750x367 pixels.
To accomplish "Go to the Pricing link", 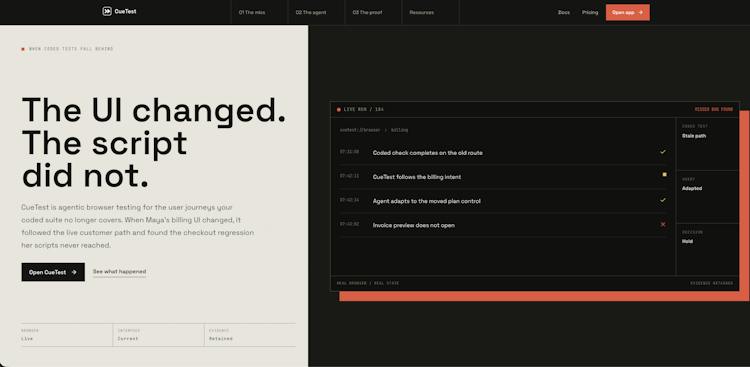I will [x=590, y=12].
